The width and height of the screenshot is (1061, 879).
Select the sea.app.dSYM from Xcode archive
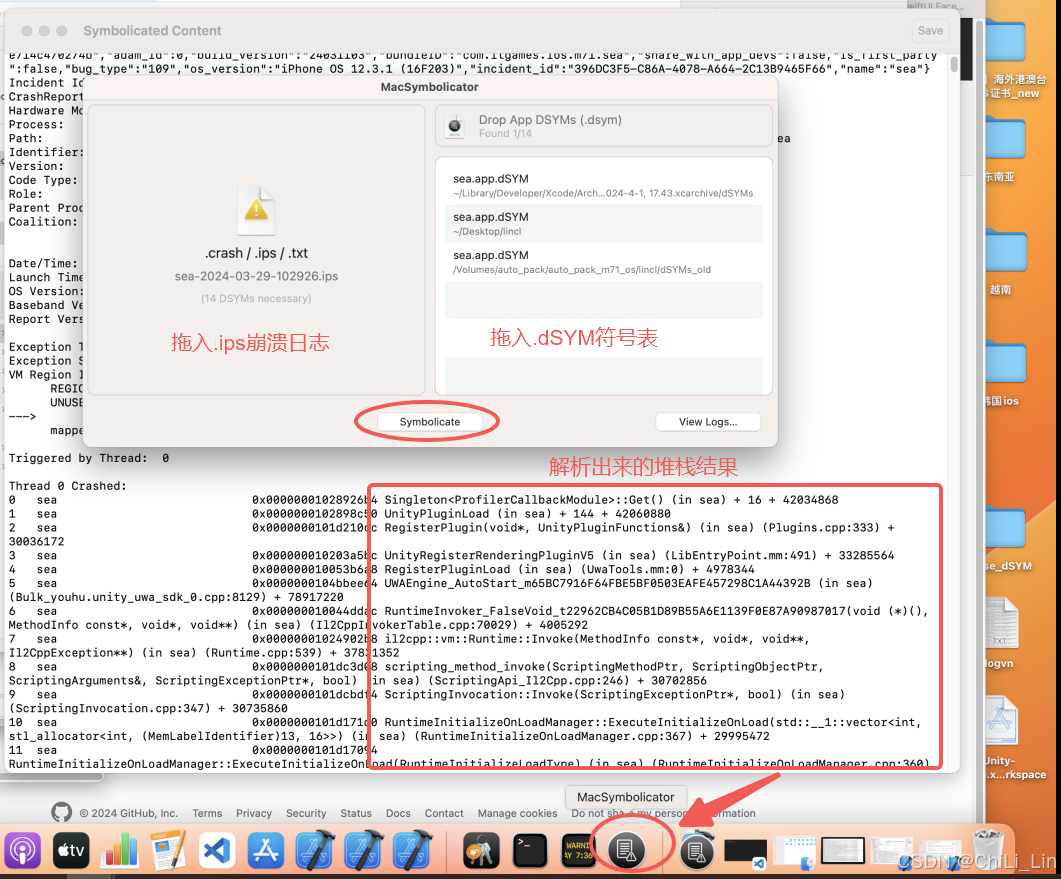coord(603,185)
